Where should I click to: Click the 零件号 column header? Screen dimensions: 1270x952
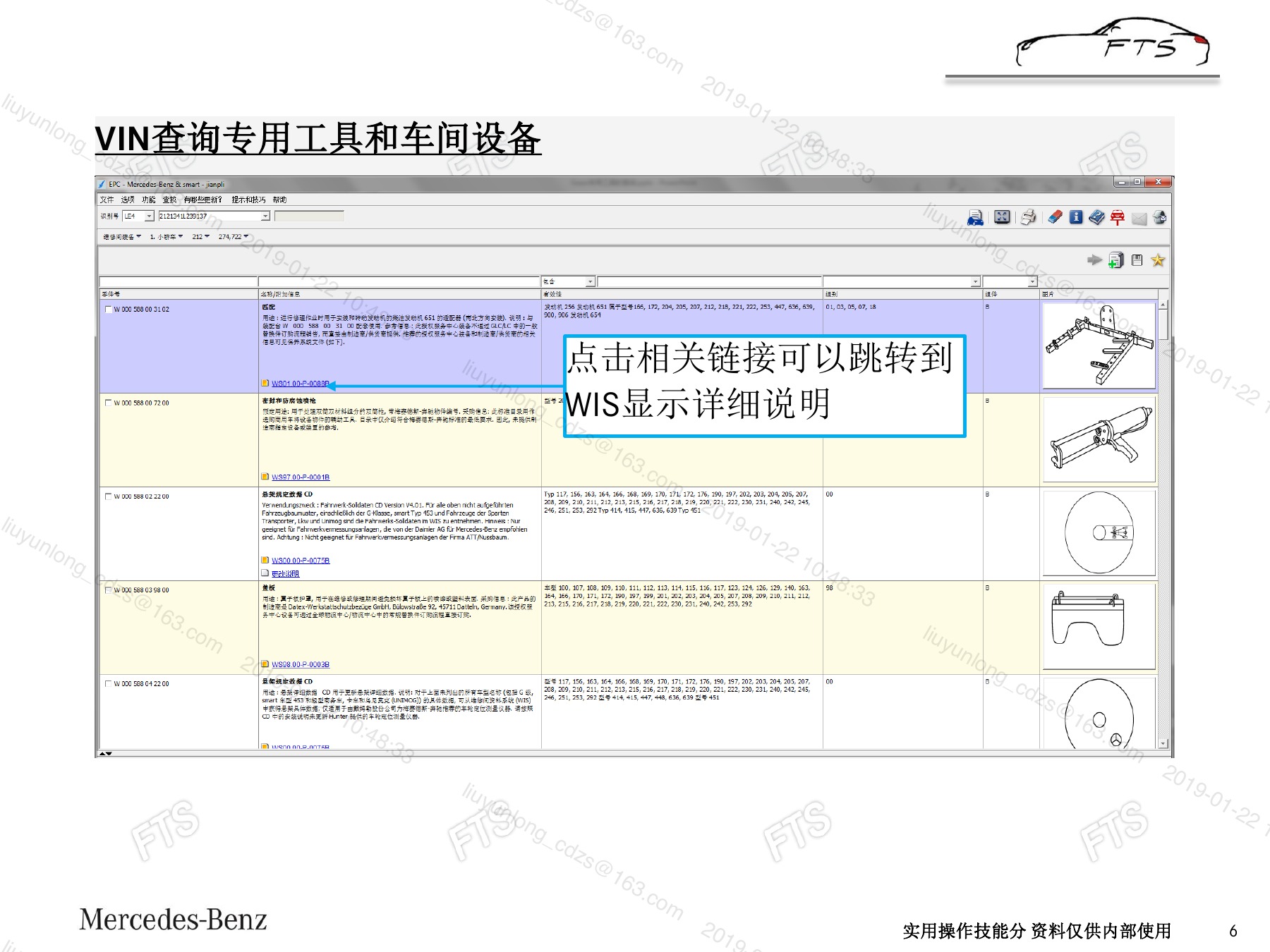(179, 294)
